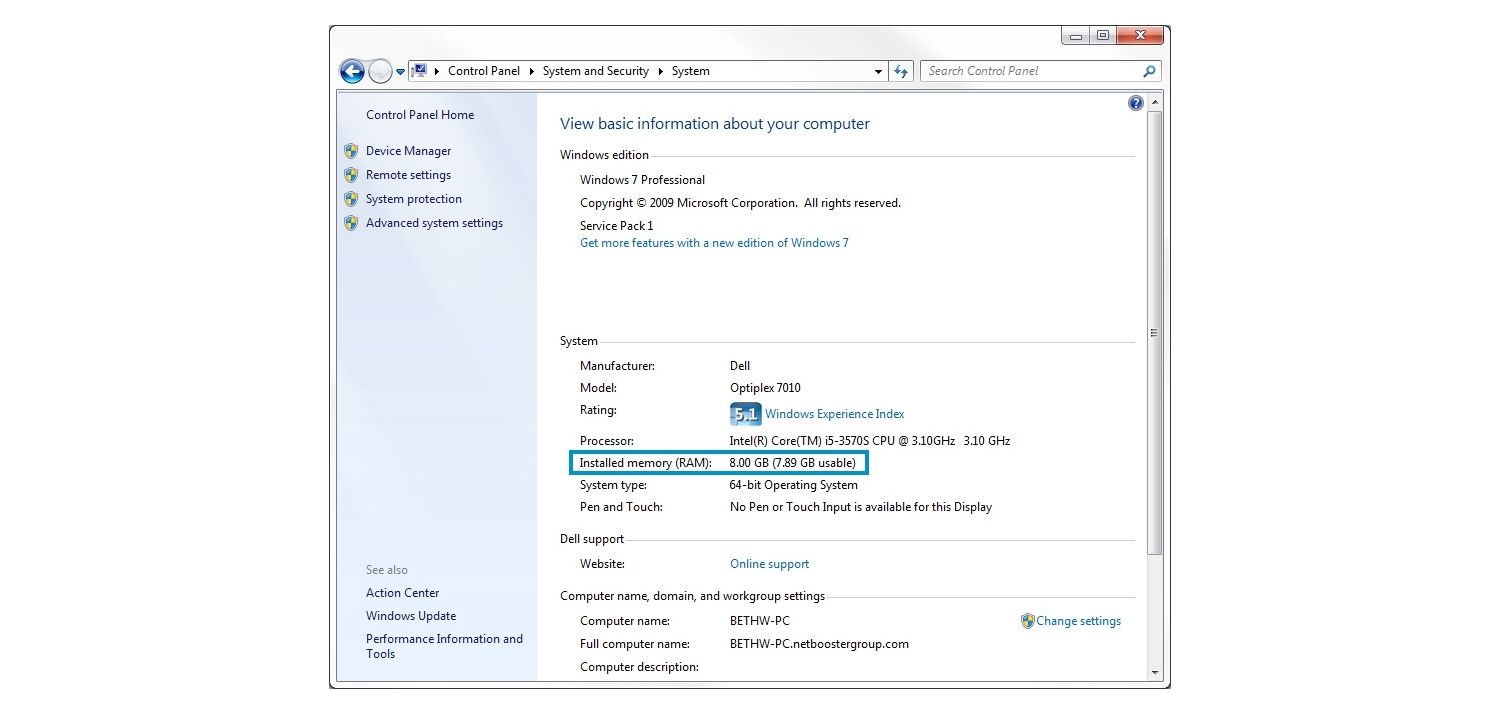
Task: Select System and Security in the breadcrumb
Action: (596, 71)
